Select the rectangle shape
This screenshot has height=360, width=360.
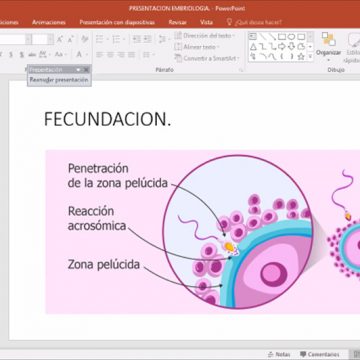(282, 36)
